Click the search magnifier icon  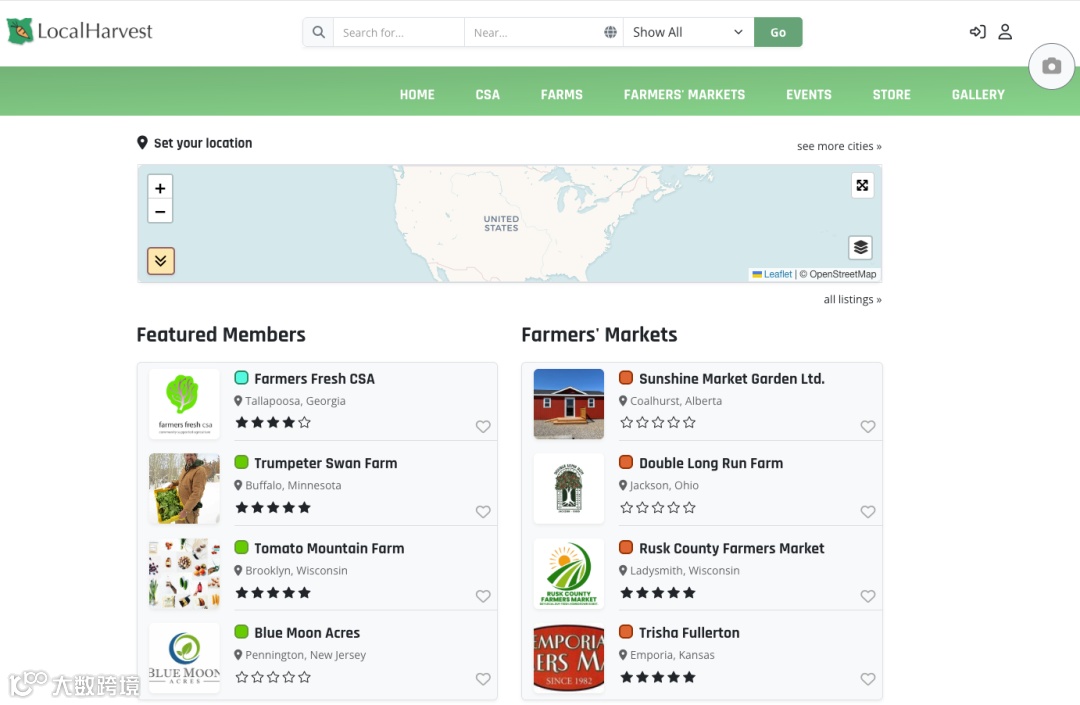(318, 32)
